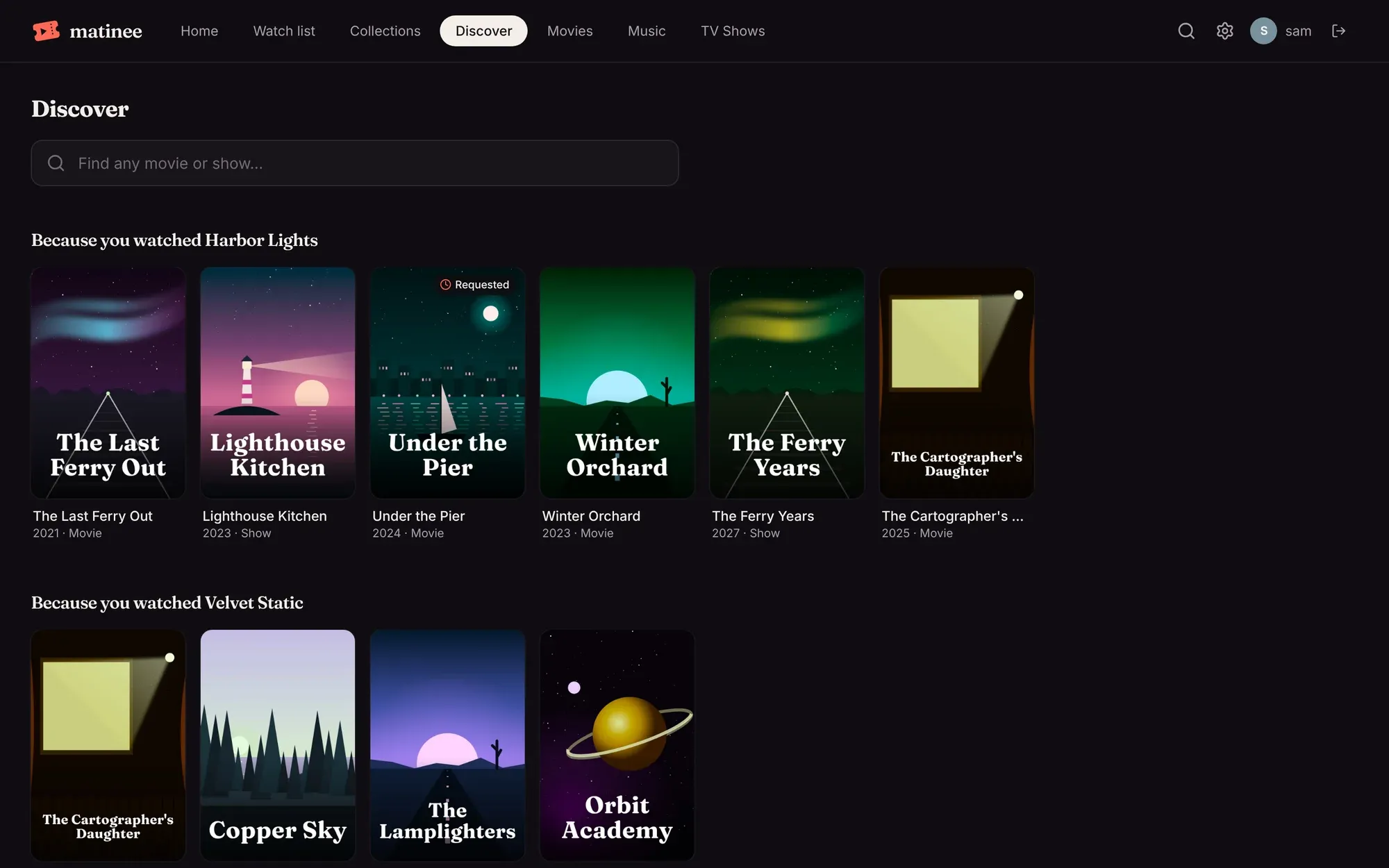Open the Lighthouse Kitchen poster
The height and width of the screenshot is (868, 1389).
click(x=278, y=383)
